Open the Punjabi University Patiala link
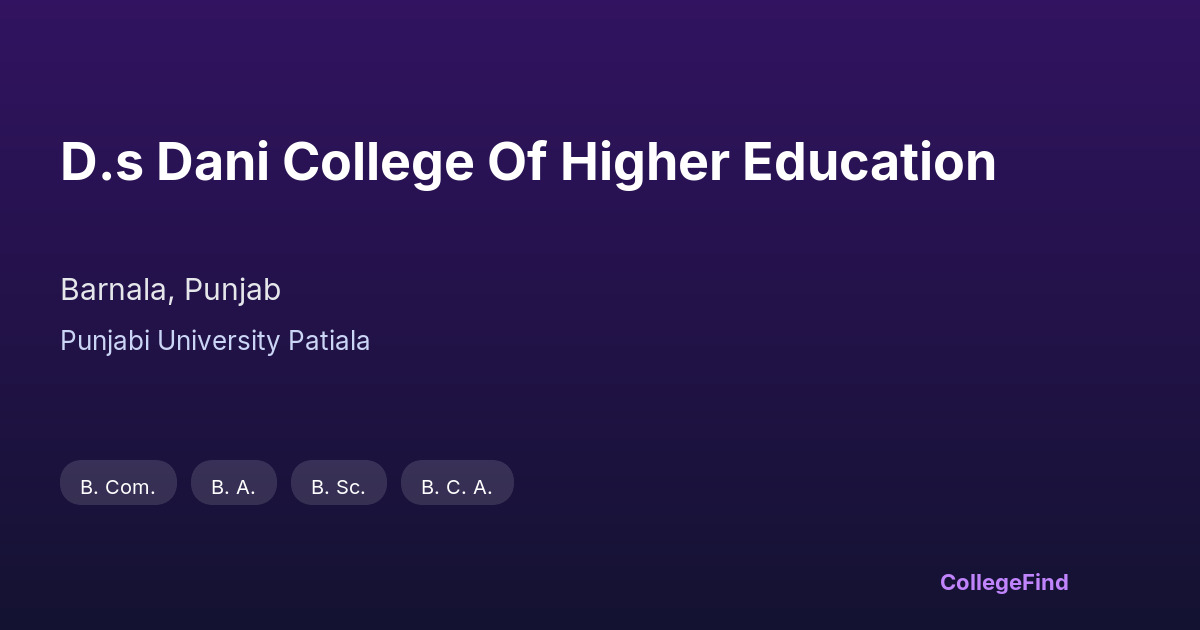The height and width of the screenshot is (630, 1200). pos(215,341)
